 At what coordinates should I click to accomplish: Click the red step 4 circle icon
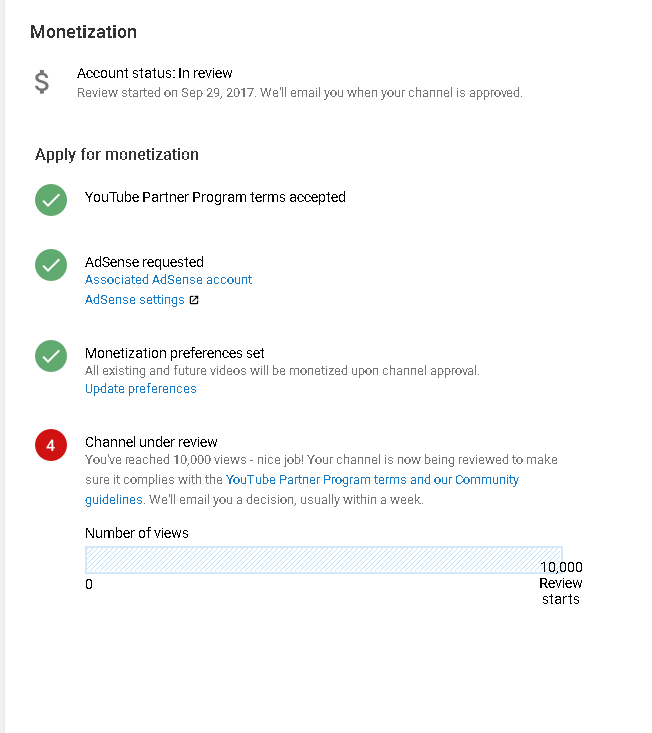(x=51, y=445)
